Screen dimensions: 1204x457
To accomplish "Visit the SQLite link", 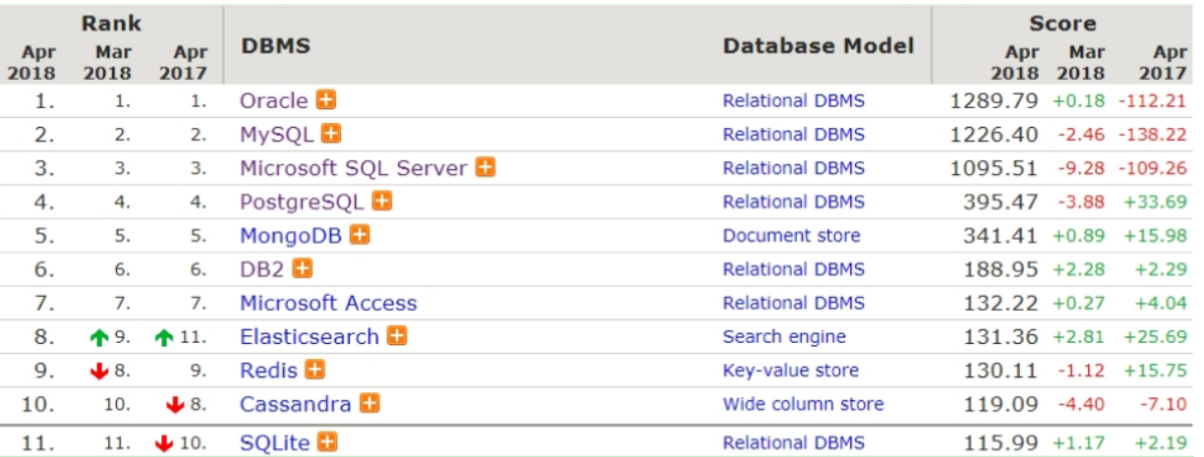I will (275, 442).
